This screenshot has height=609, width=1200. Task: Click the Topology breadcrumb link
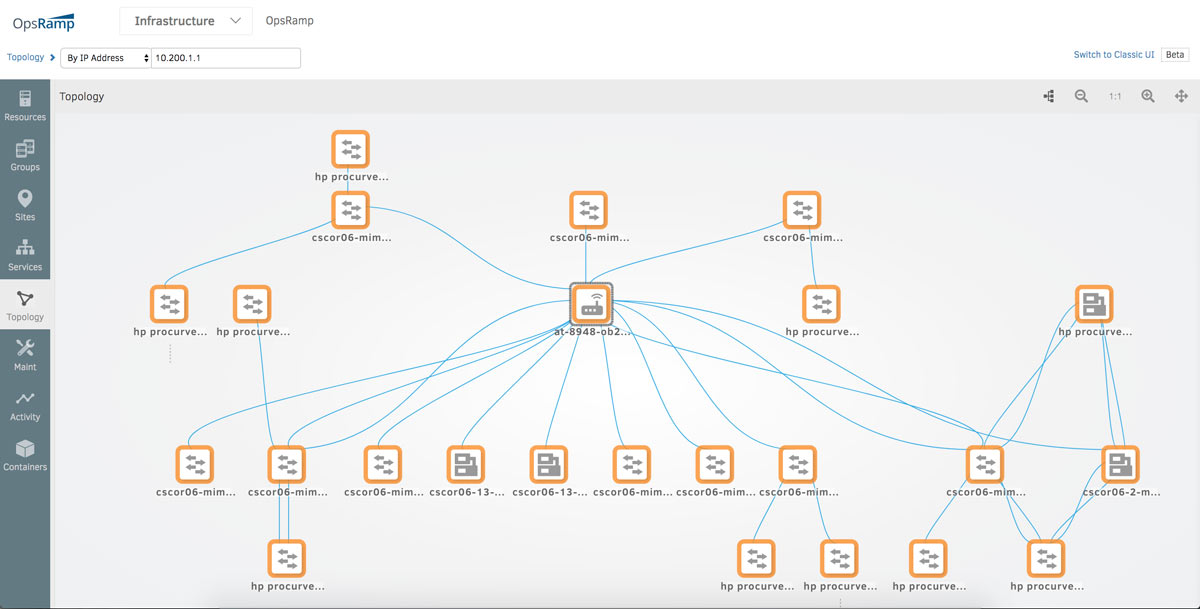26,58
